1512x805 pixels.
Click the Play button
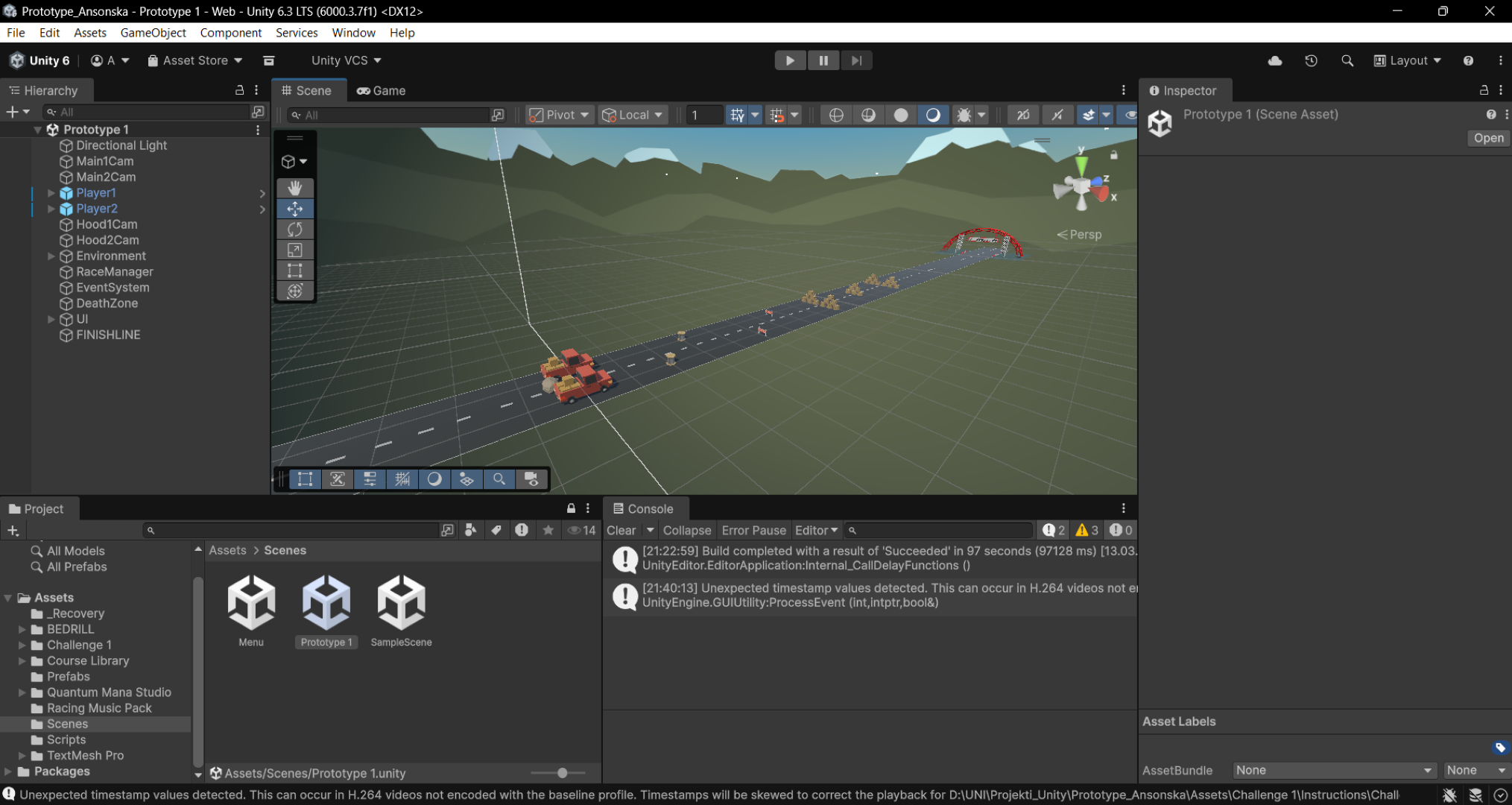pyautogui.click(x=790, y=60)
